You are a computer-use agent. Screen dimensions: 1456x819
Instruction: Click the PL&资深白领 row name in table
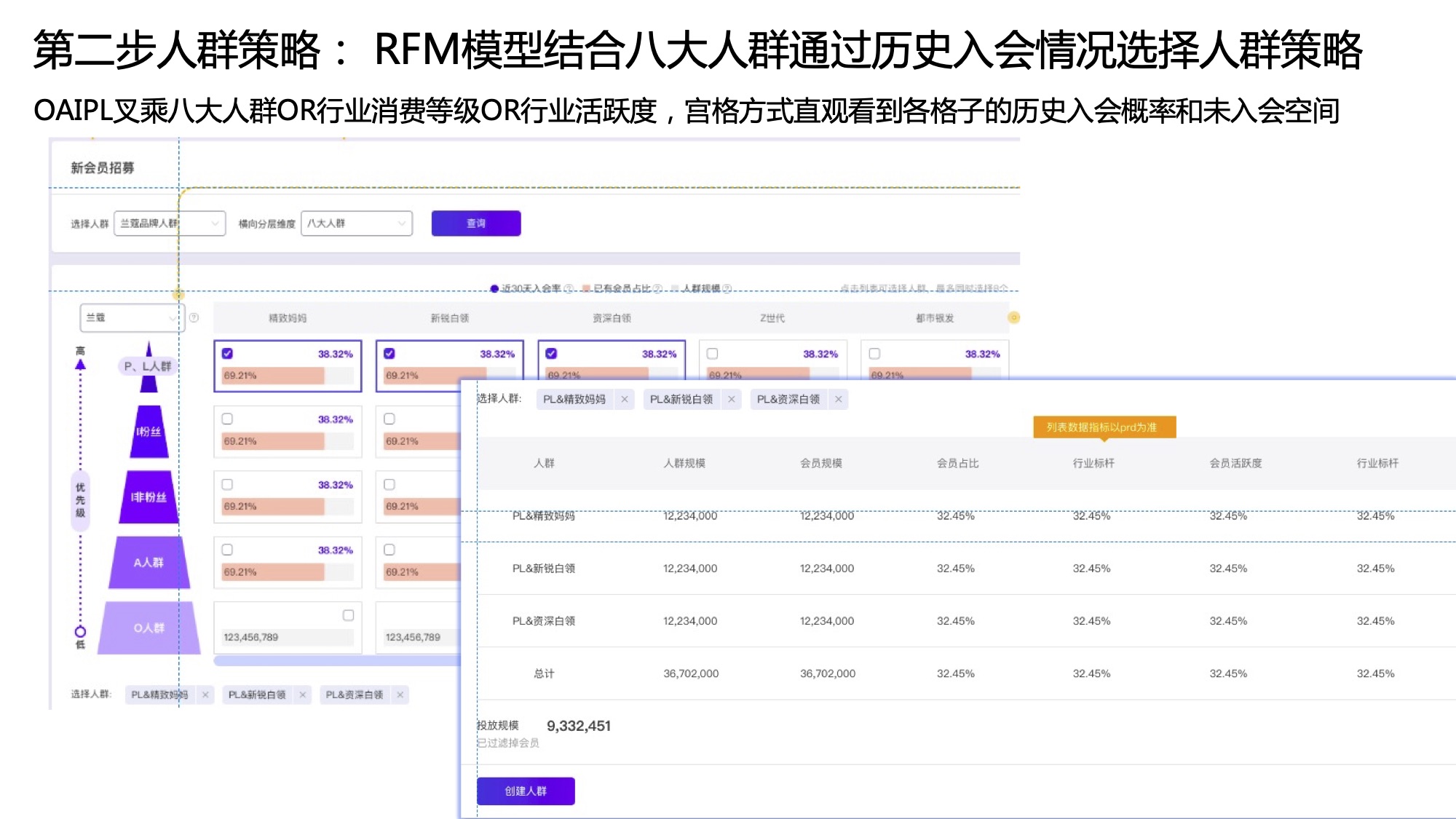[x=544, y=621]
